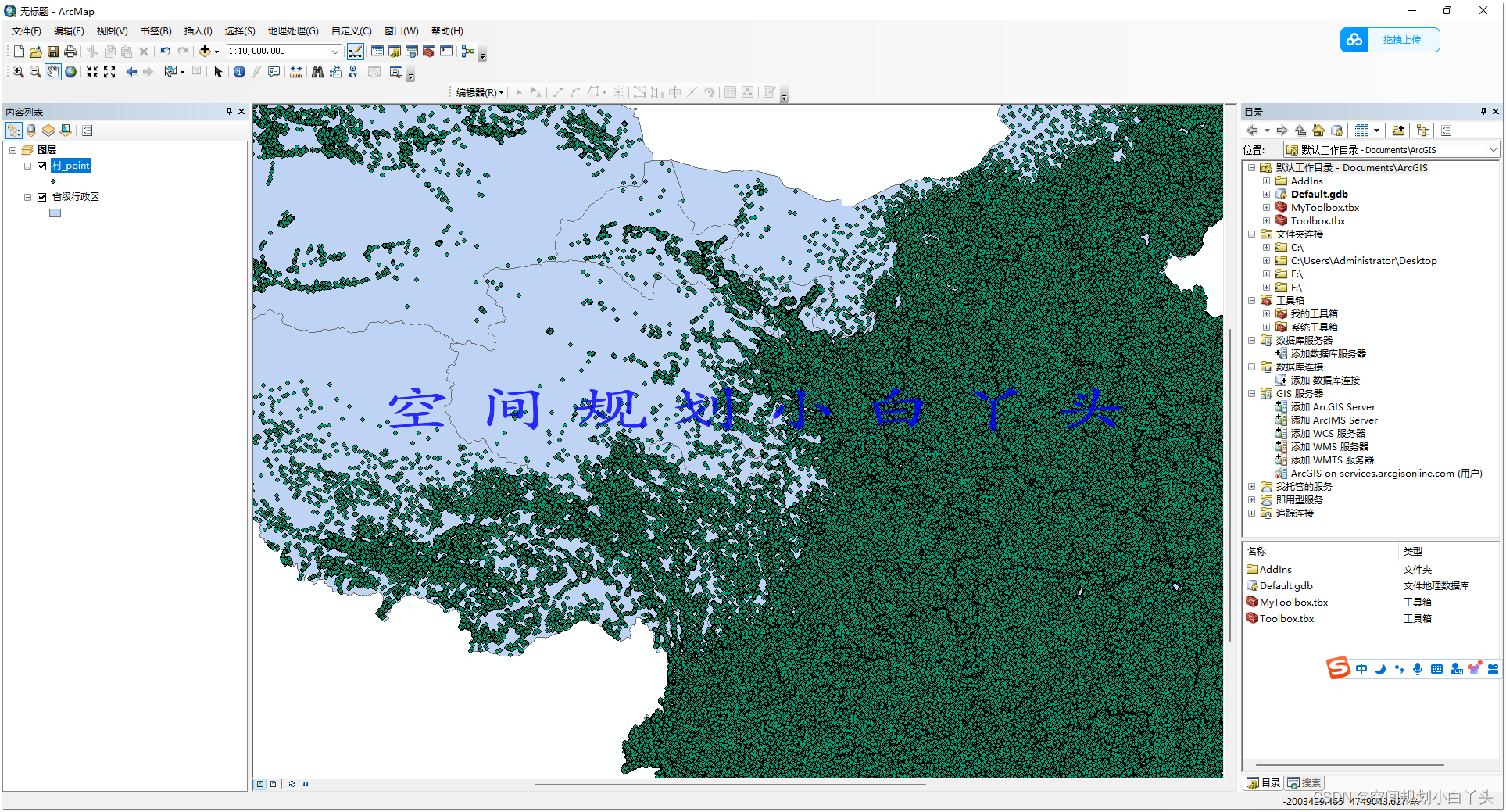
Task: List layers by visibility
Action: 48,131
